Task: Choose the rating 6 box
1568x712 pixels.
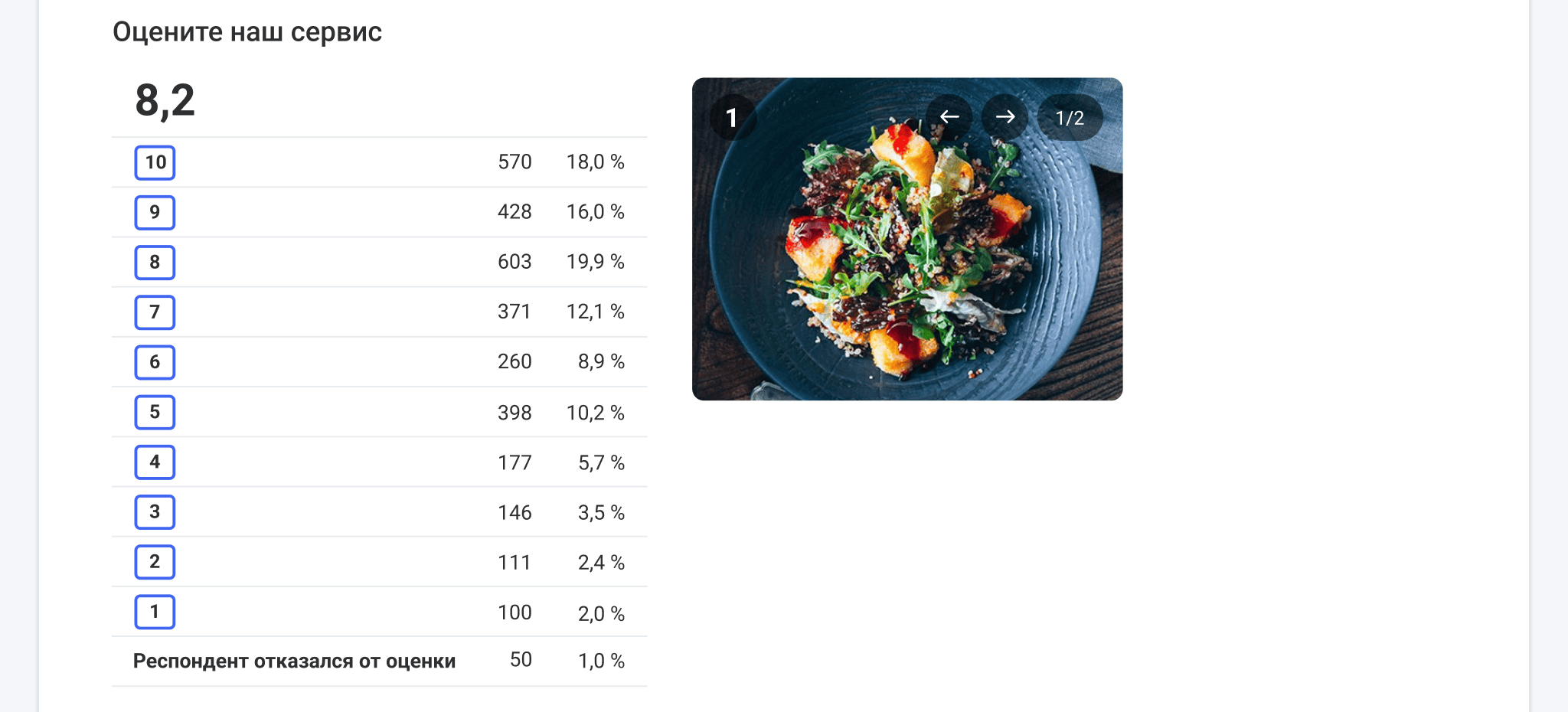Action: [155, 362]
